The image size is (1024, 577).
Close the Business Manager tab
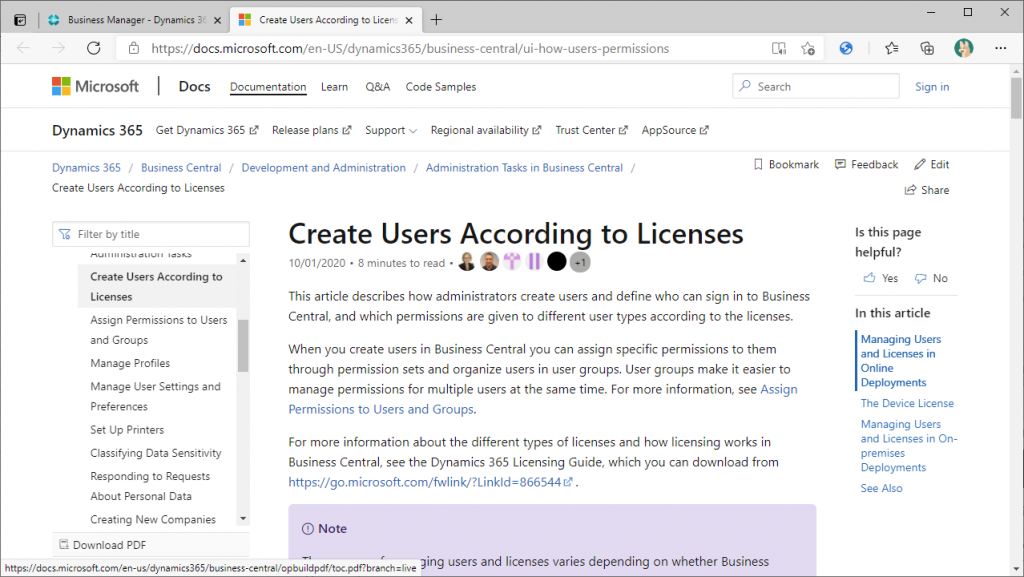coord(217,20)
